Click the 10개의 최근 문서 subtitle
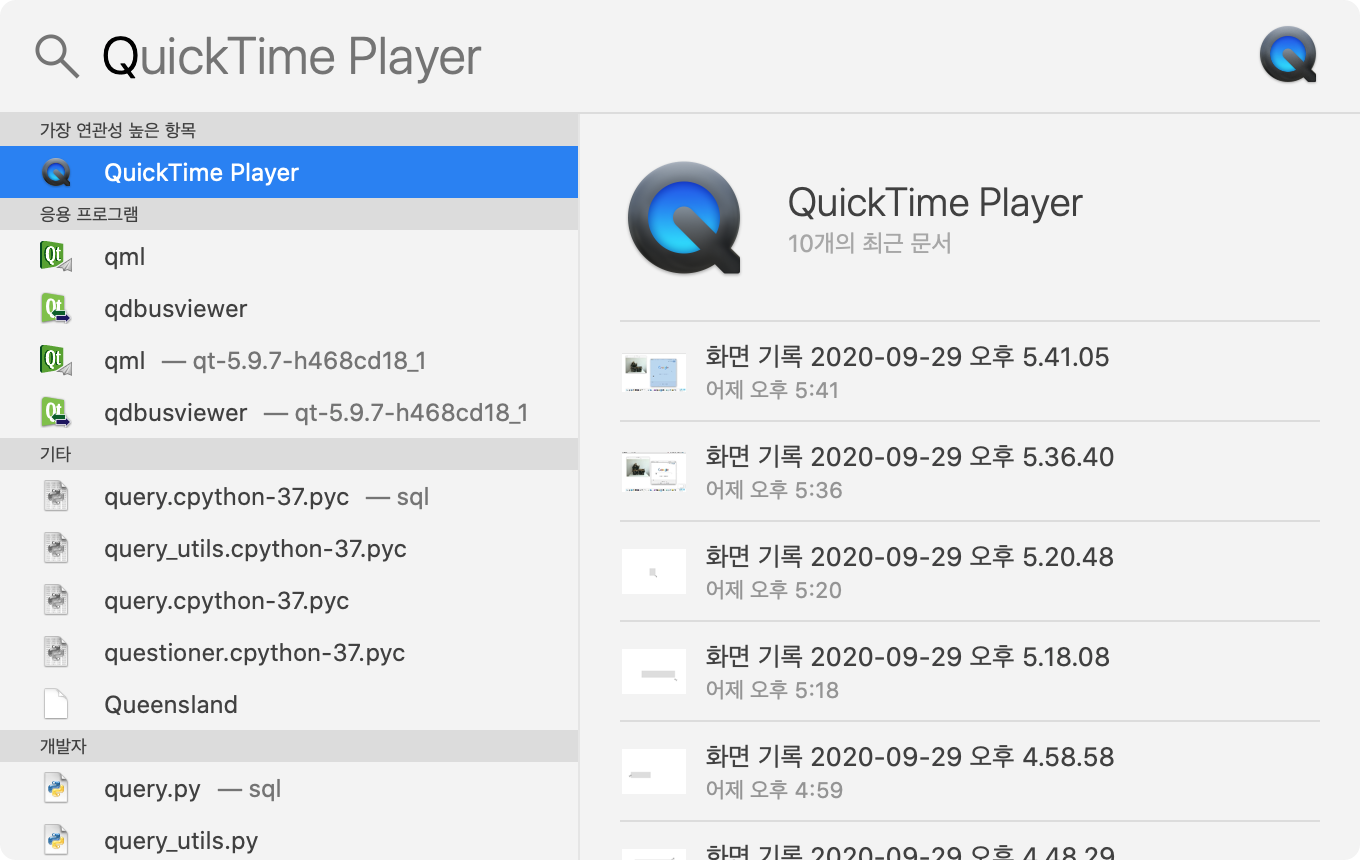 click(x=869, y=243)
